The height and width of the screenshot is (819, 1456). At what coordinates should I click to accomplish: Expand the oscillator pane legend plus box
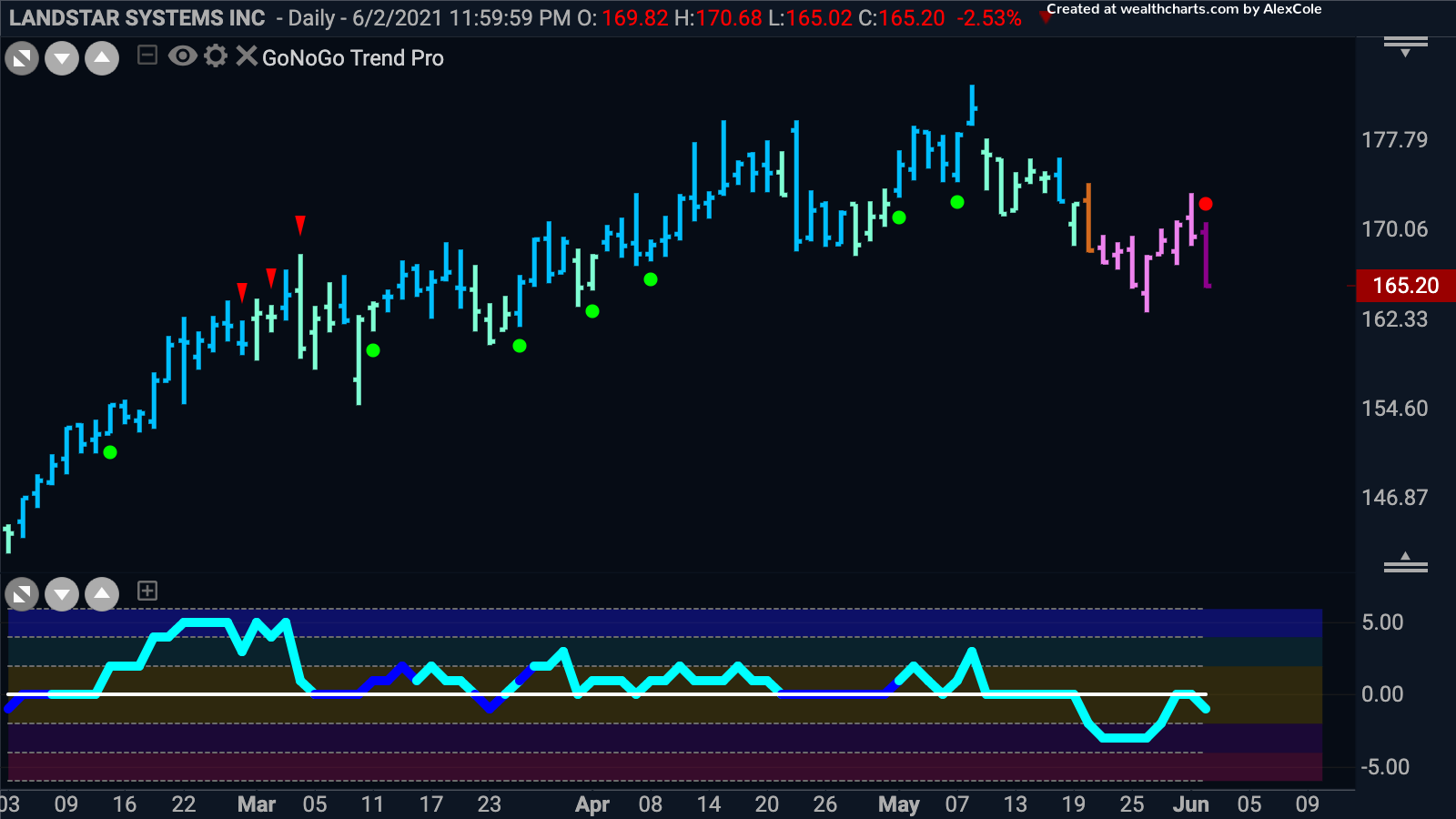coord(147,591)
